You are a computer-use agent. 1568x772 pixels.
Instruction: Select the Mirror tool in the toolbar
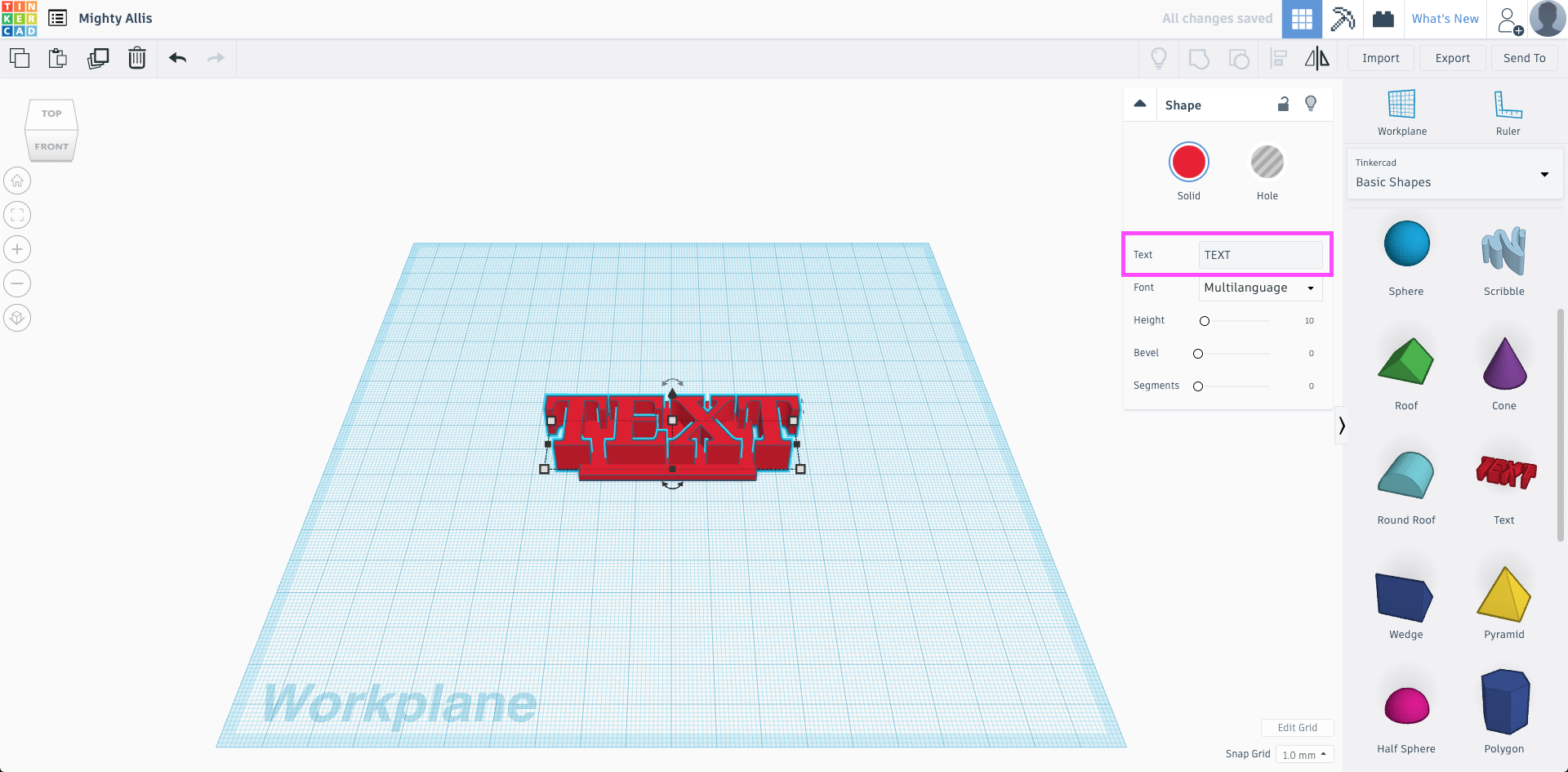click(x=1316, y=58)
